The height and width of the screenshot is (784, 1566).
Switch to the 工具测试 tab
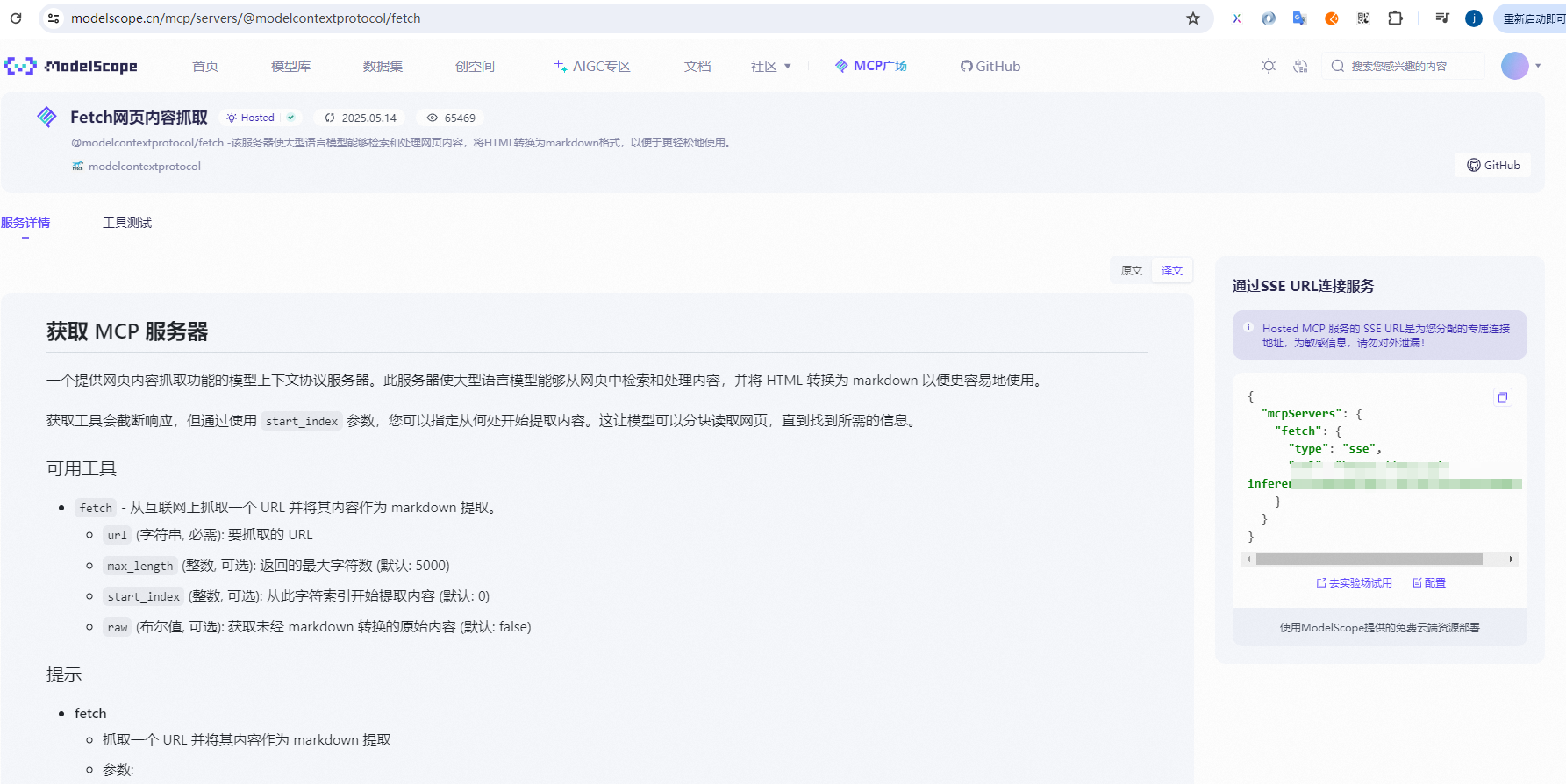click(x=127, y=223)
